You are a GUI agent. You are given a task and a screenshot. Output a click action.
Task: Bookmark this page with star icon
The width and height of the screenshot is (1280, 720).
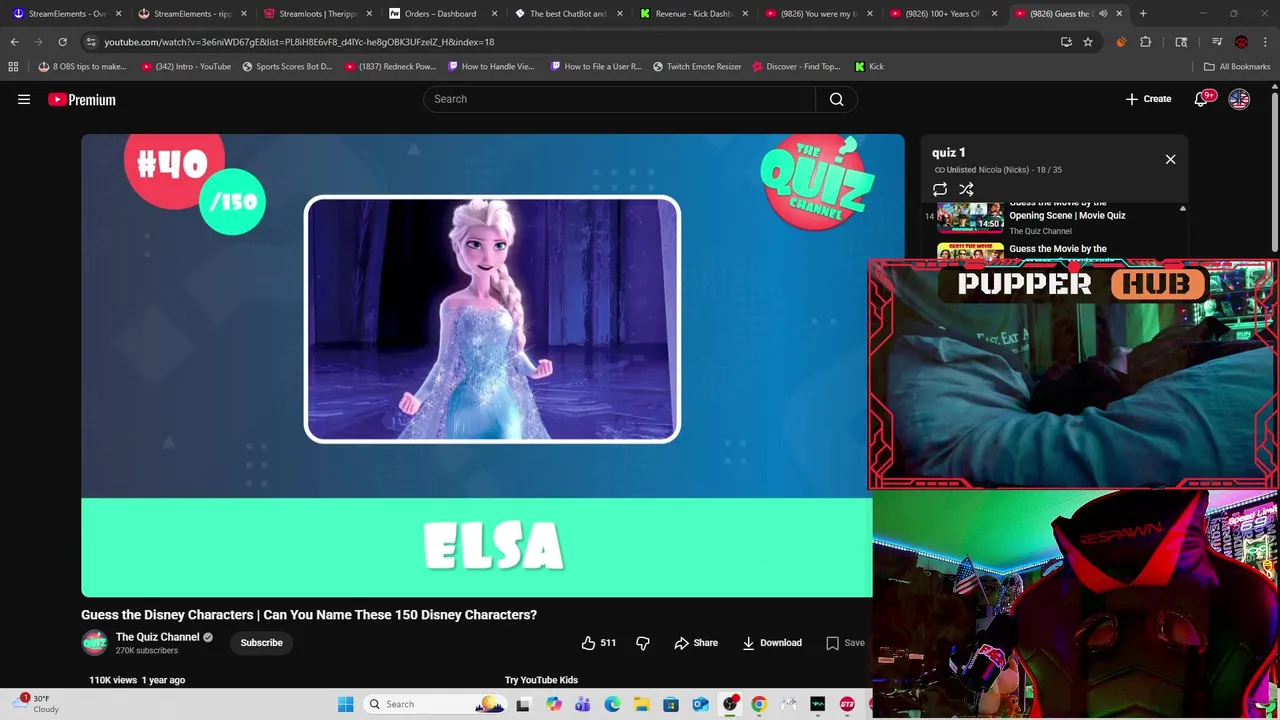click(x=1088, y=42)
